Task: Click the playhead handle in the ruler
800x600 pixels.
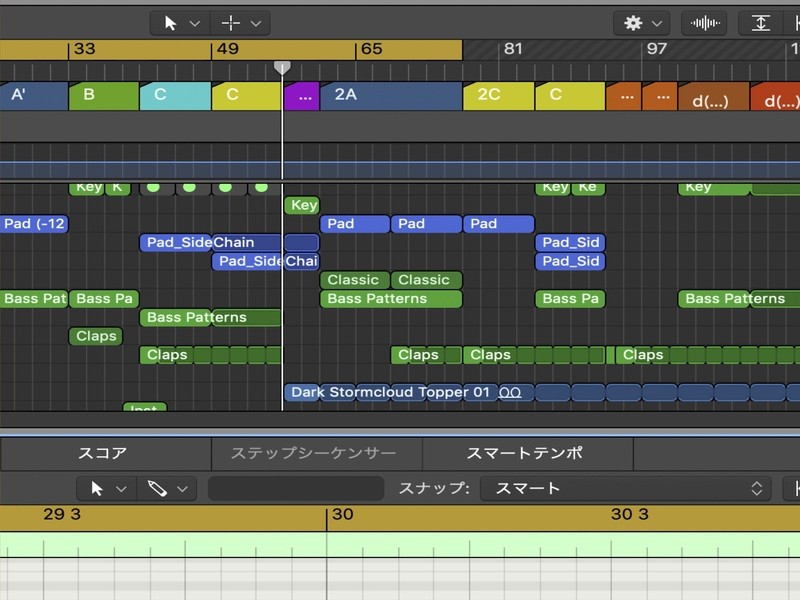Action: [282, 68]
